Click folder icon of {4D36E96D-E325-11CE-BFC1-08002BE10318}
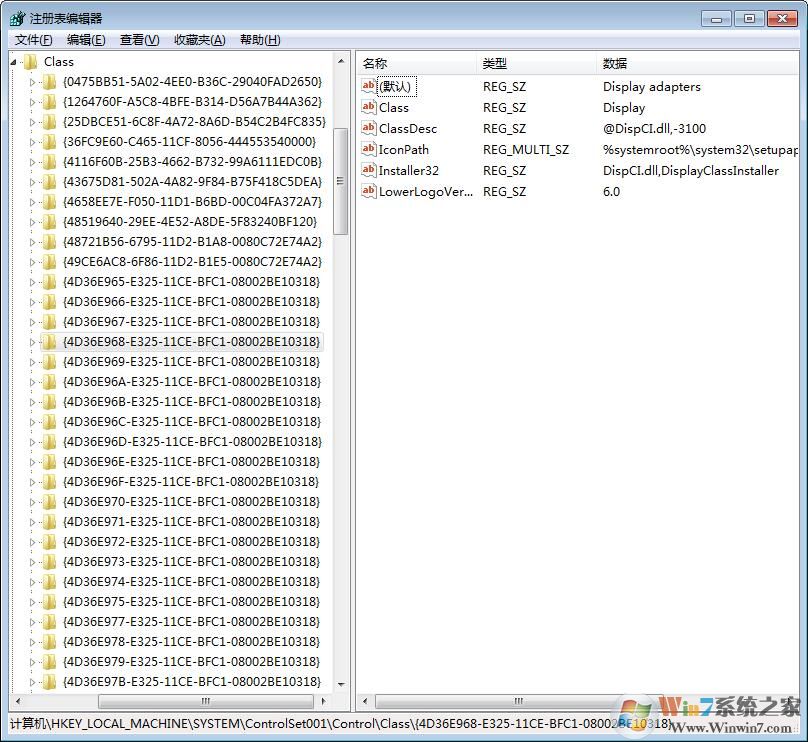This screenshot has height=742, width=808. [x=49, y=442]
